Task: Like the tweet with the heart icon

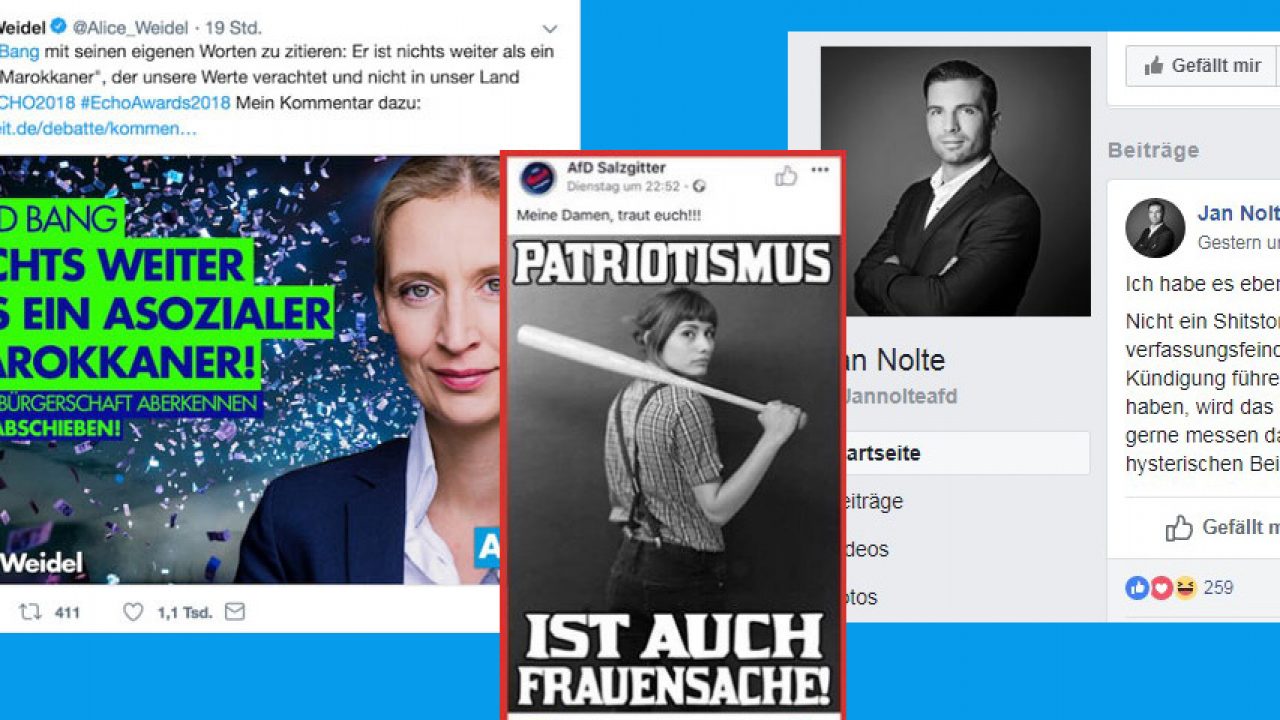Action: (x=133, y=612)
